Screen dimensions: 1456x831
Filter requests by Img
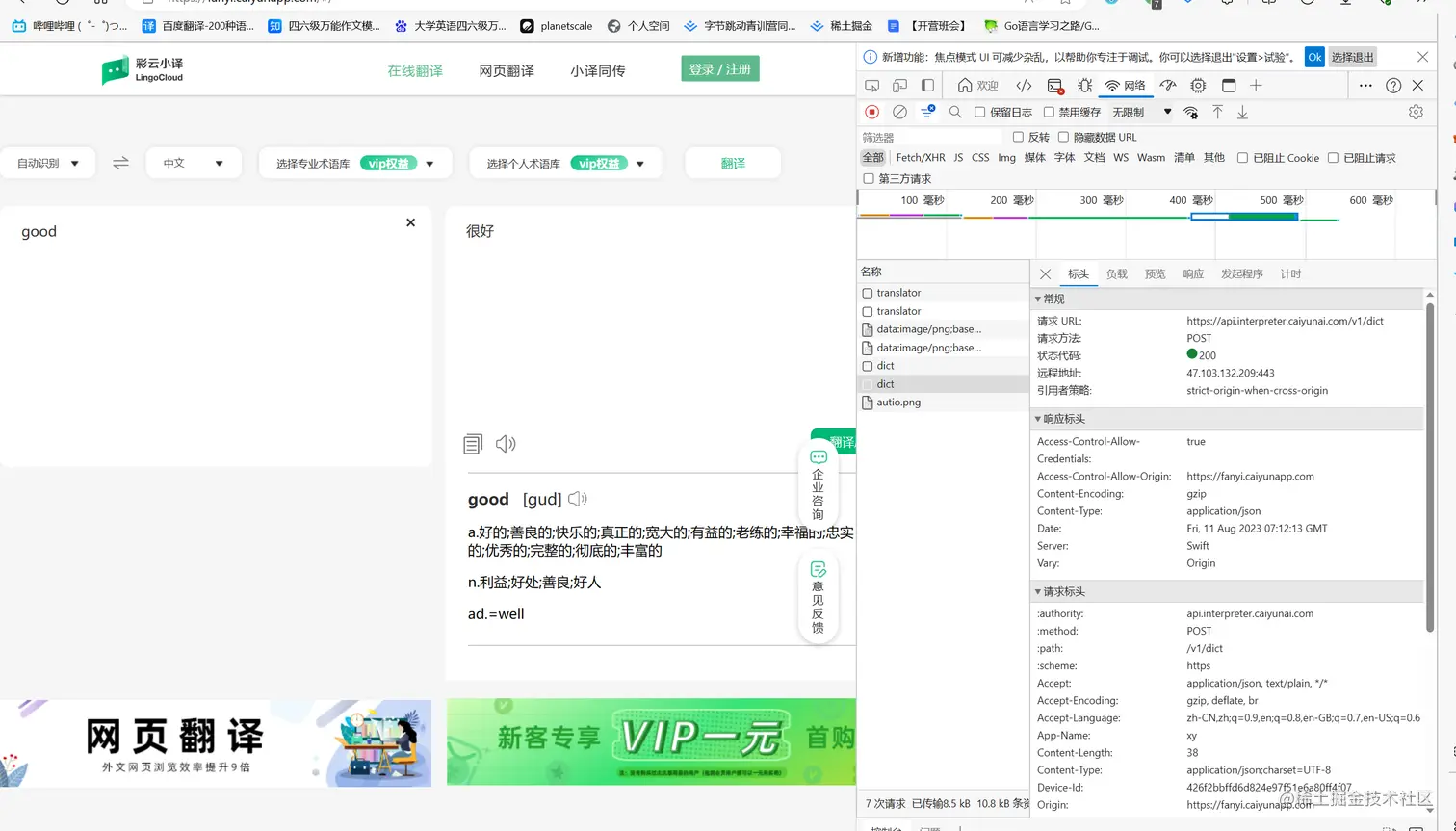pyautogui.click(x=1006, y=158)
